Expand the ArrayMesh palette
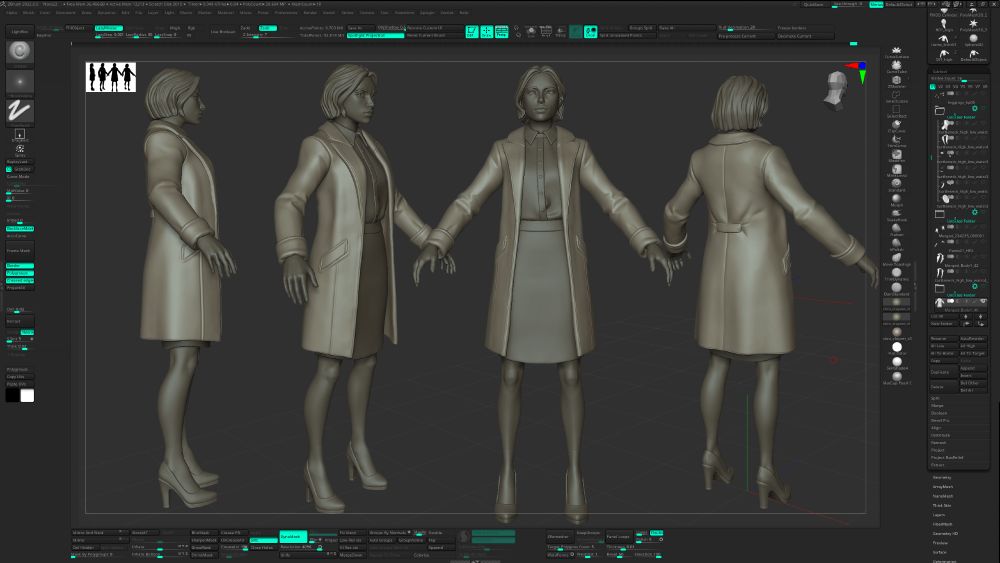1000x563 pixels. point(943,486)
